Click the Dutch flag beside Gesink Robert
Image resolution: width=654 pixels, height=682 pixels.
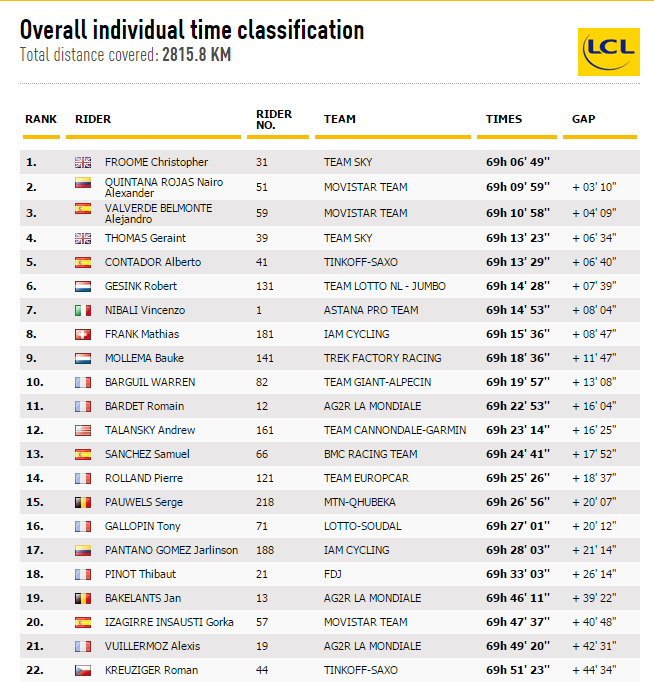[x=83, y=286]
